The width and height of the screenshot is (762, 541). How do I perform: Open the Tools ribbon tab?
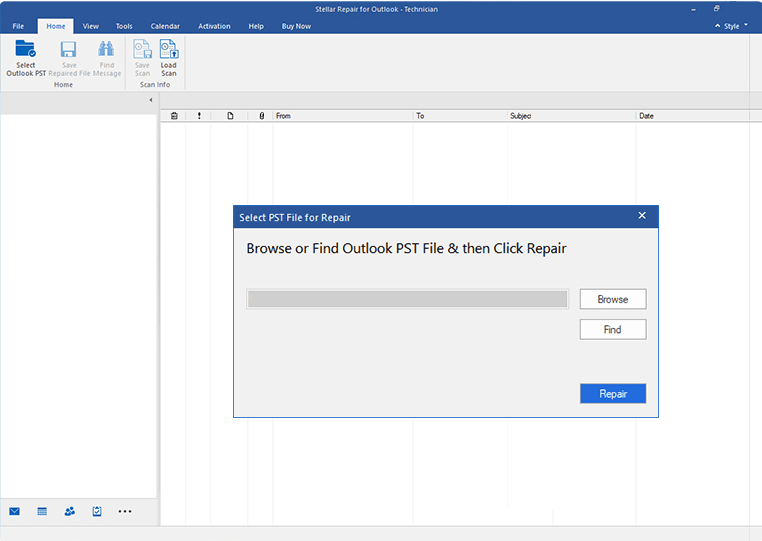tap(124, 26)
